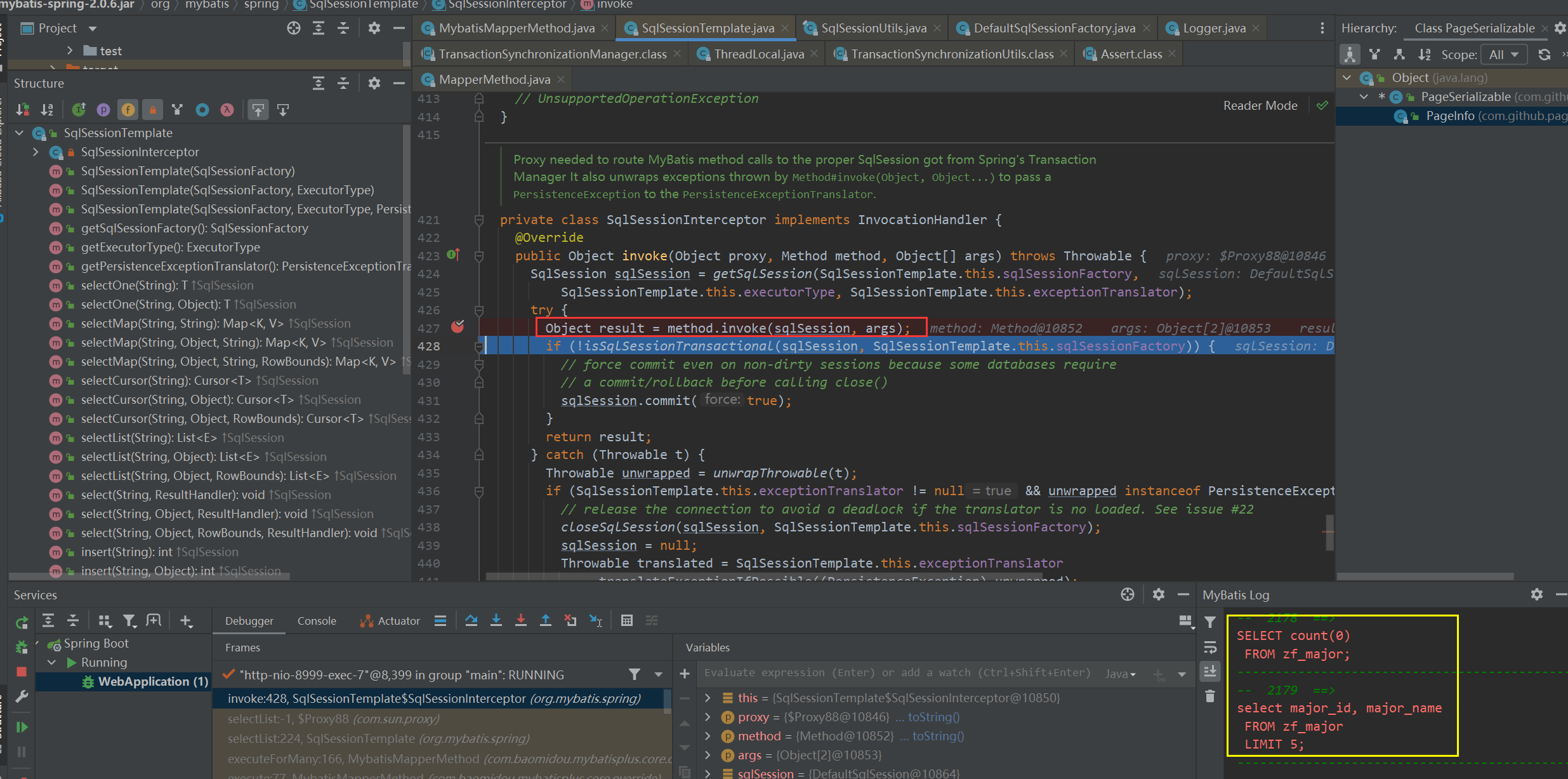Image resolution: width=1568 pixels, height=779 pixels.
Task: Click the editor vertical scrollbar thumb
Action: 1329,531
